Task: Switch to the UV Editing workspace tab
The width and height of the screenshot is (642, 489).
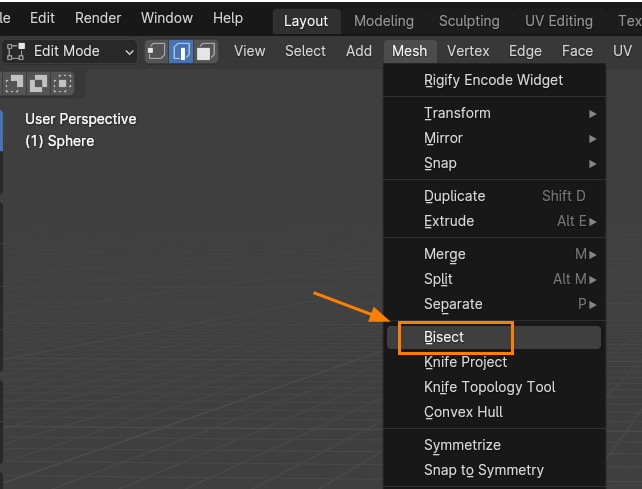Action: click(x=559, y=21)
